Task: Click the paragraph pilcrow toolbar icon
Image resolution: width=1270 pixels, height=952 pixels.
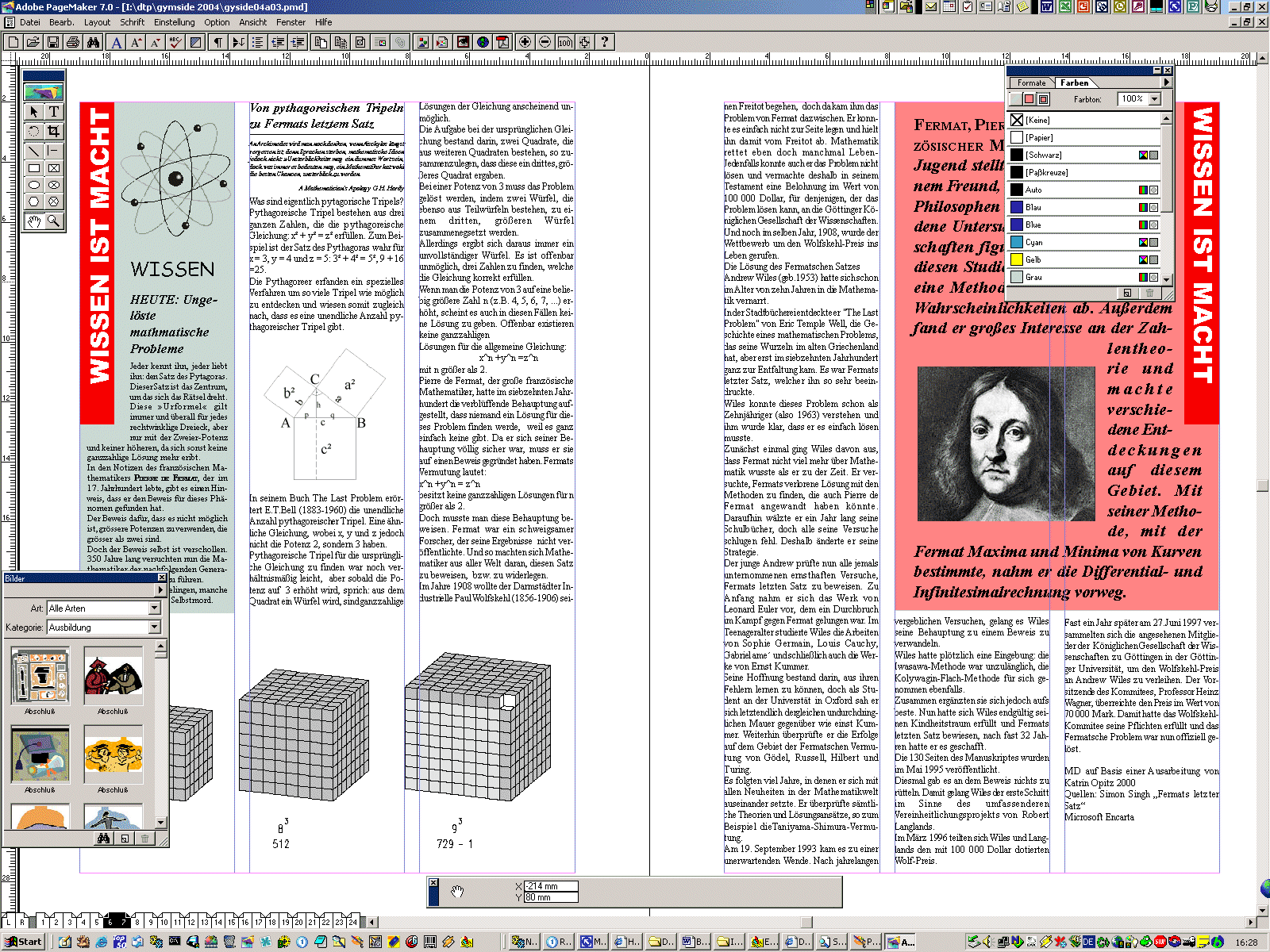Action: (x=217, y=42)
